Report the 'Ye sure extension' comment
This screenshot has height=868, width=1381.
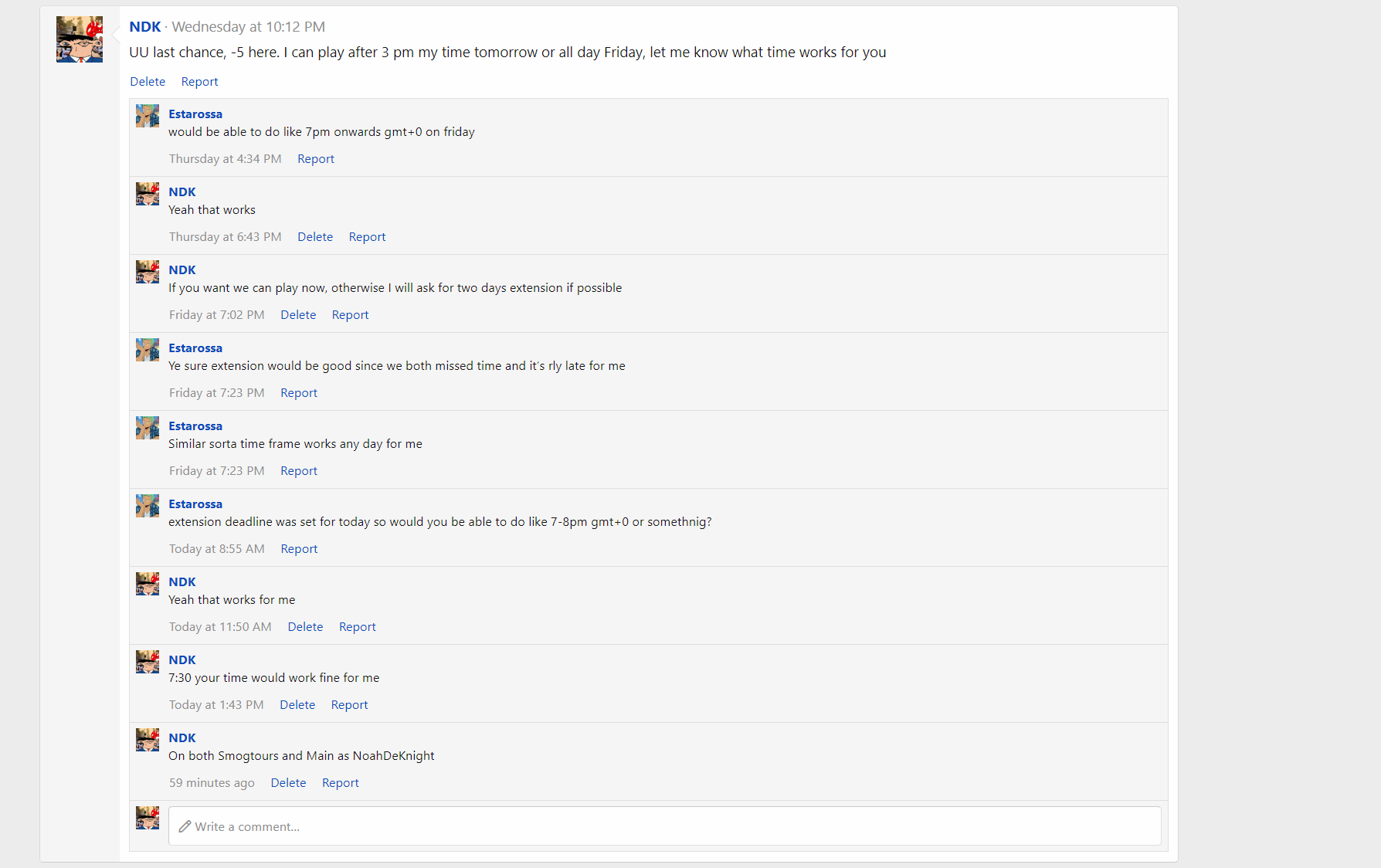pos(299,393)
